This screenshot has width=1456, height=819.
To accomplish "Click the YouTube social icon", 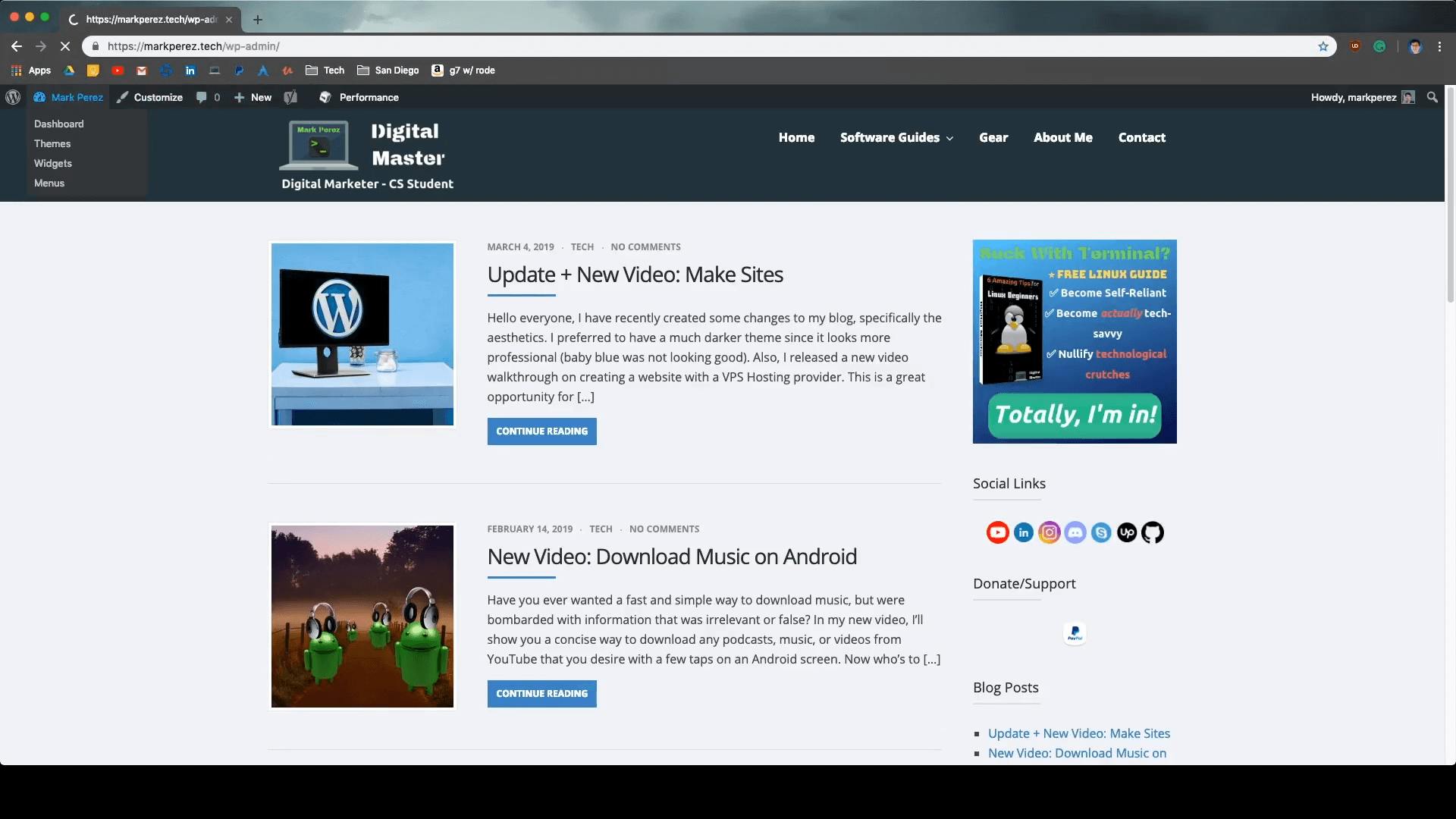I will 997,532.
